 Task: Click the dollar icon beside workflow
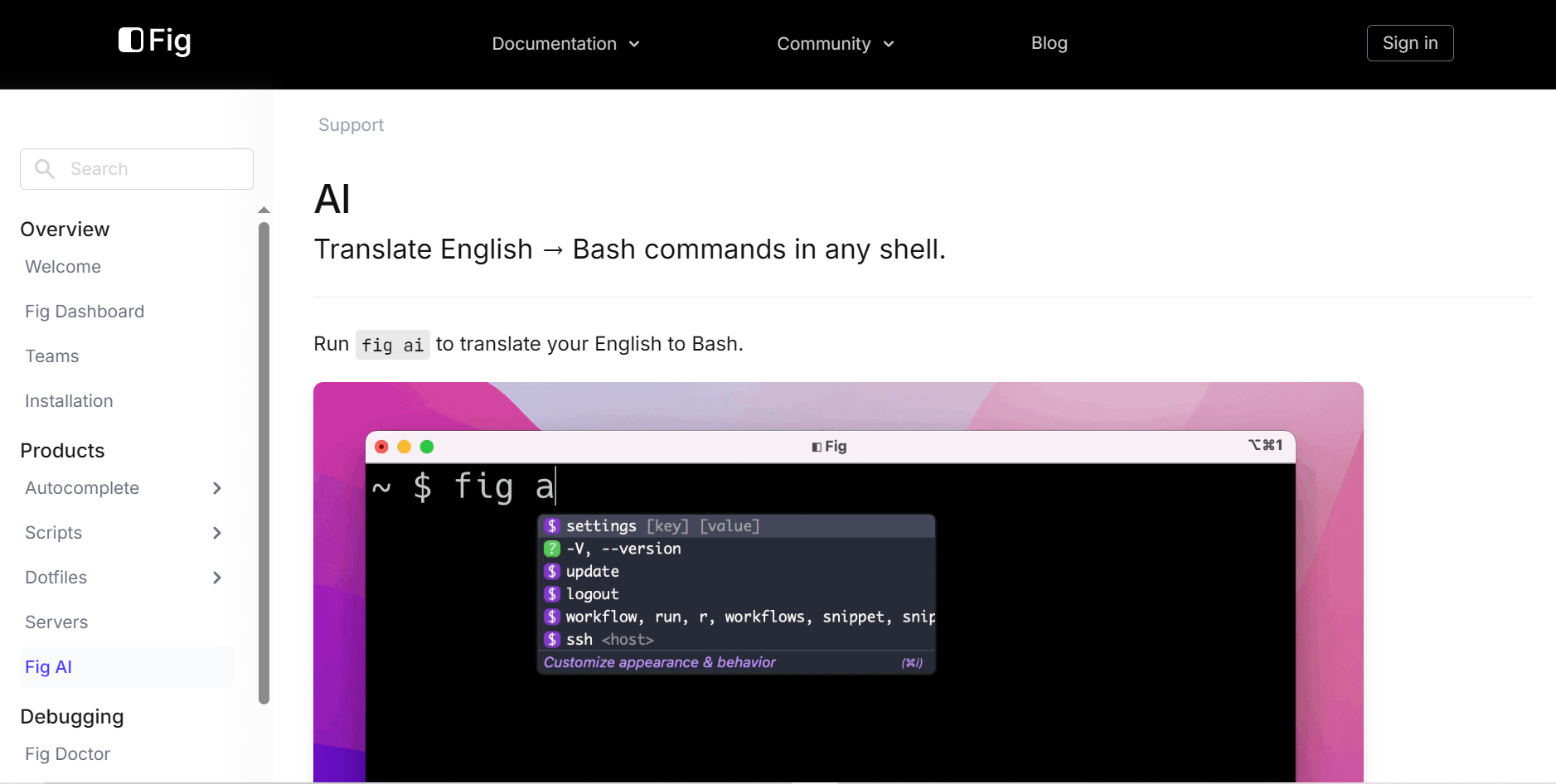(552, 617)
